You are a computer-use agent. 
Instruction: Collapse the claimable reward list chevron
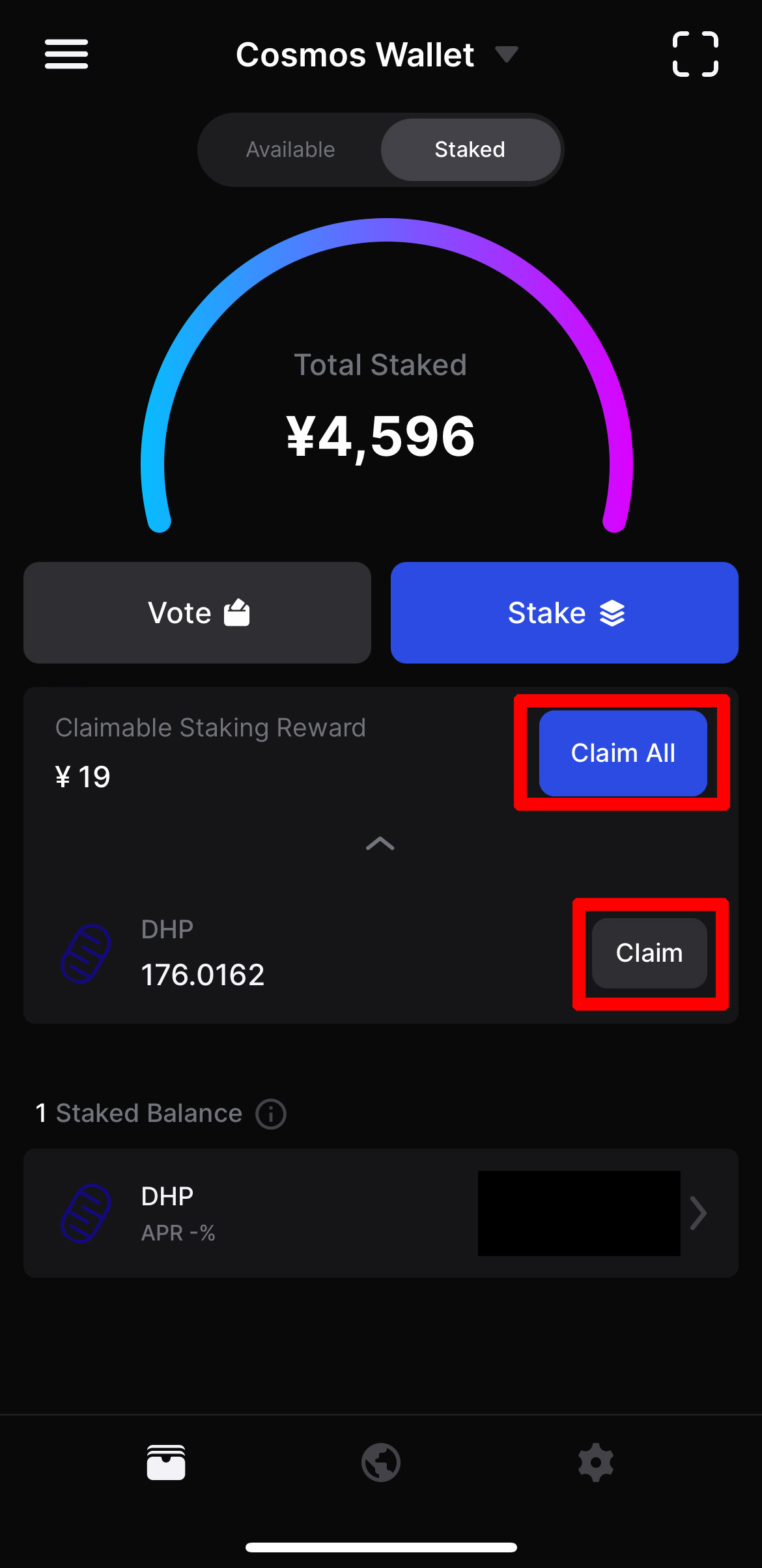(x=380, y=844)
